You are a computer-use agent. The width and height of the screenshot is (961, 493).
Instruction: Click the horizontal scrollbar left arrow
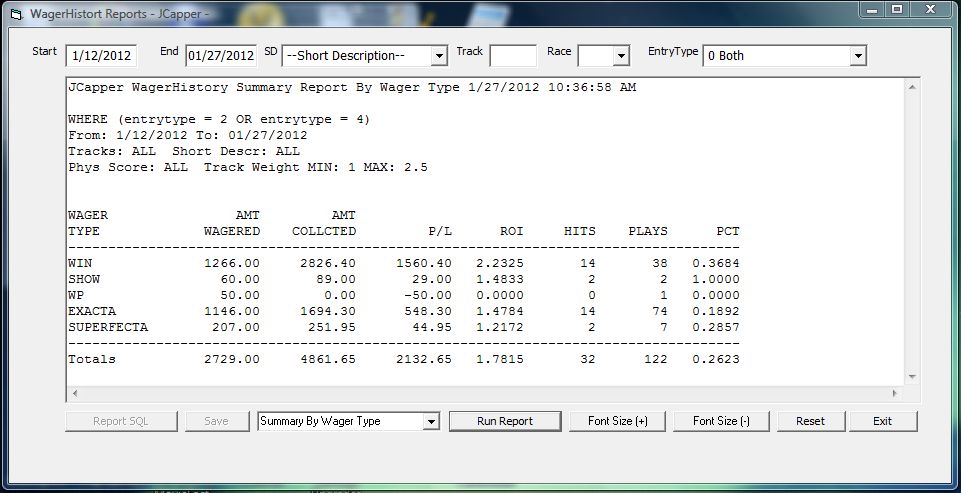pyautogui.click(x=75, y=393)
